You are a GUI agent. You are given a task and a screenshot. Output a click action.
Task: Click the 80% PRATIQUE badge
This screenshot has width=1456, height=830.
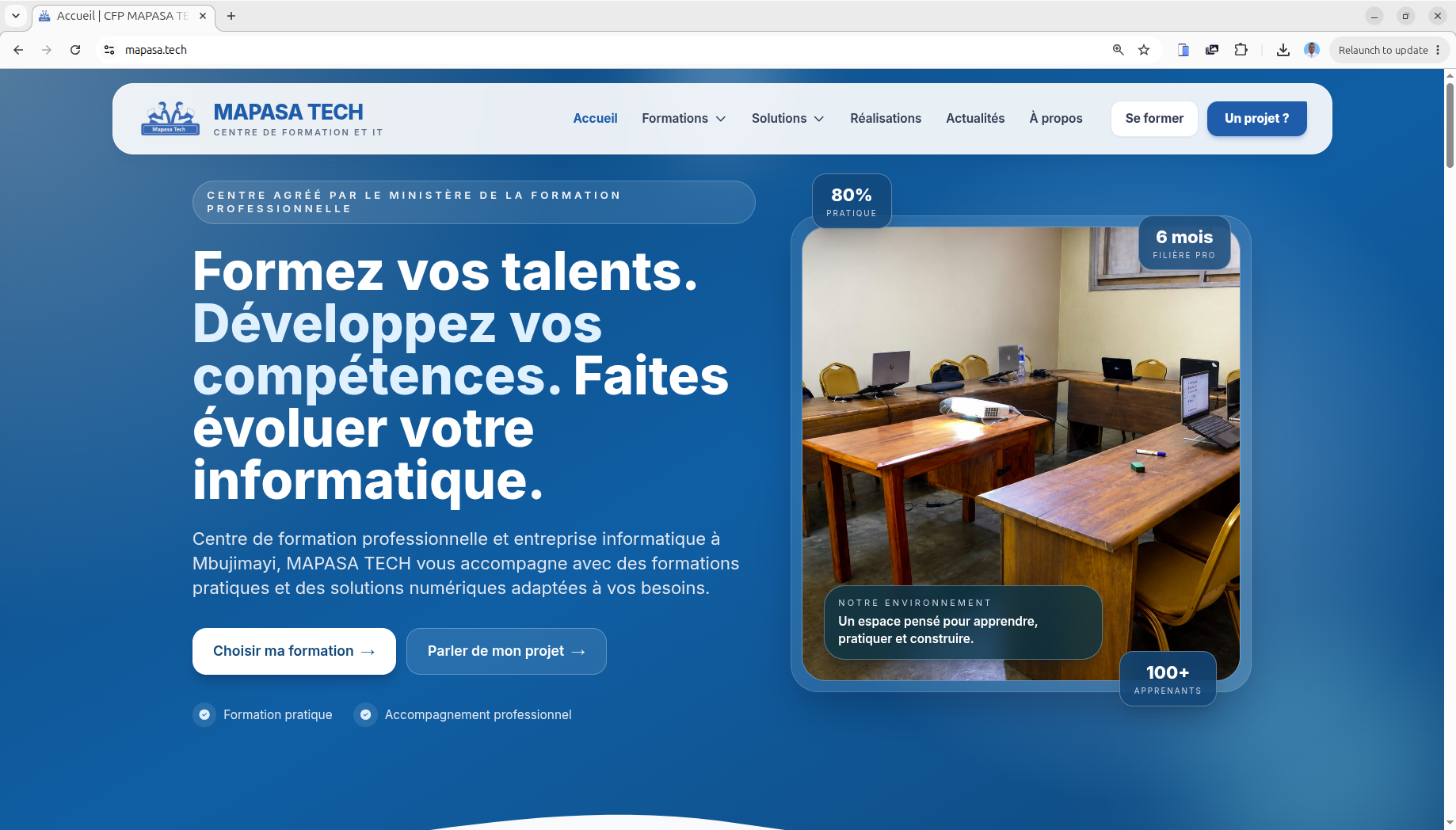point(852,201)
